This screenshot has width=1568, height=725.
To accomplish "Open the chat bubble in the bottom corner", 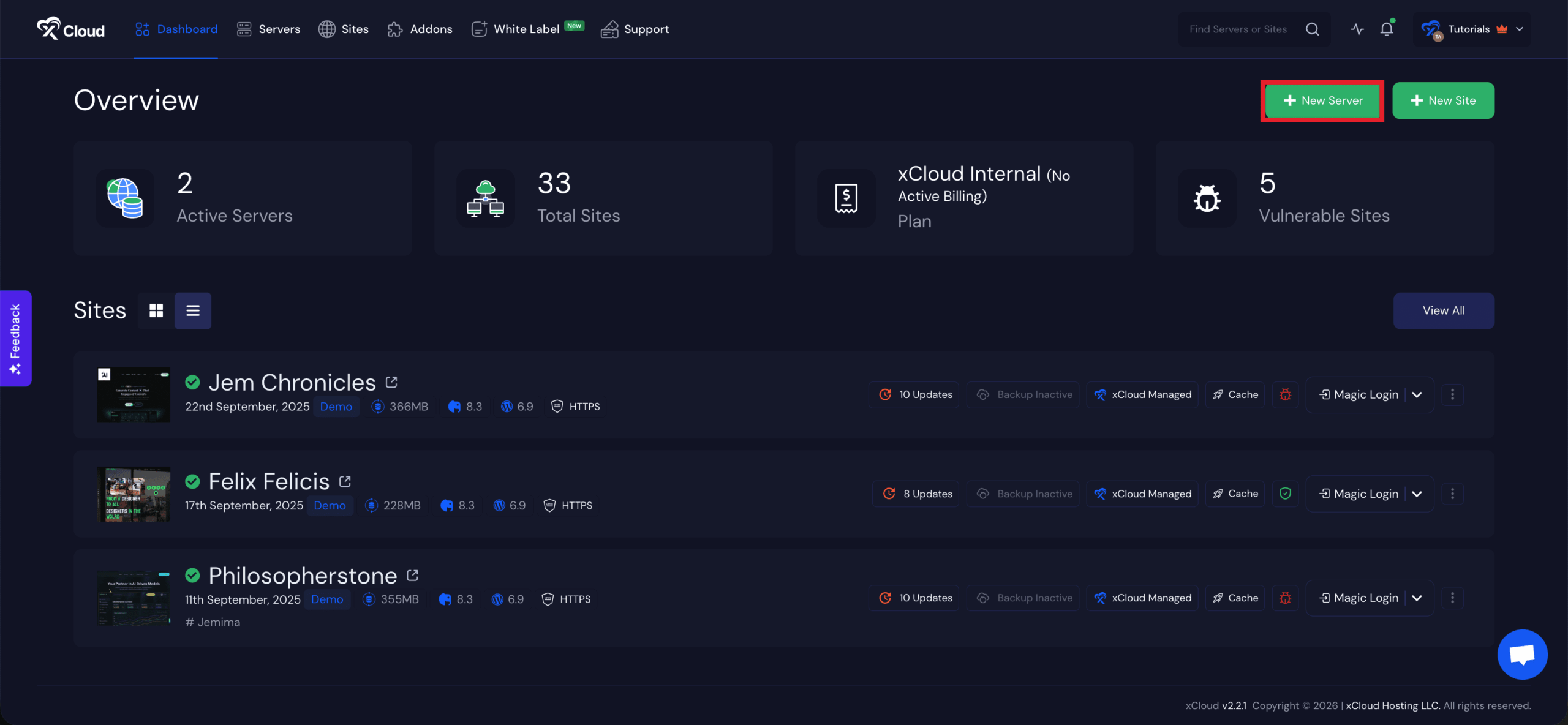I will (x=1523, y=654).
